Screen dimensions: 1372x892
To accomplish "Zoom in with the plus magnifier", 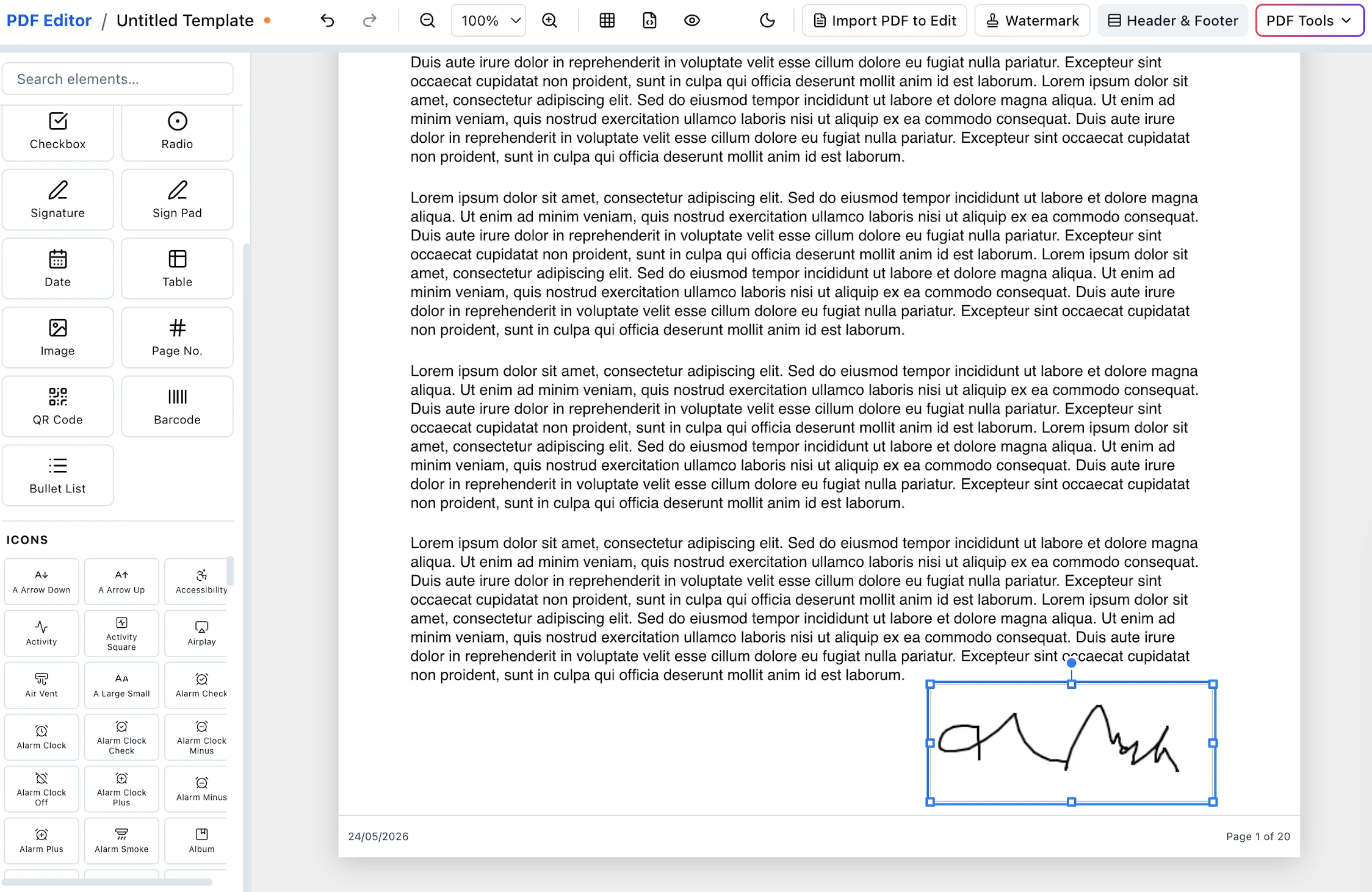I will [x=549, y=21].
